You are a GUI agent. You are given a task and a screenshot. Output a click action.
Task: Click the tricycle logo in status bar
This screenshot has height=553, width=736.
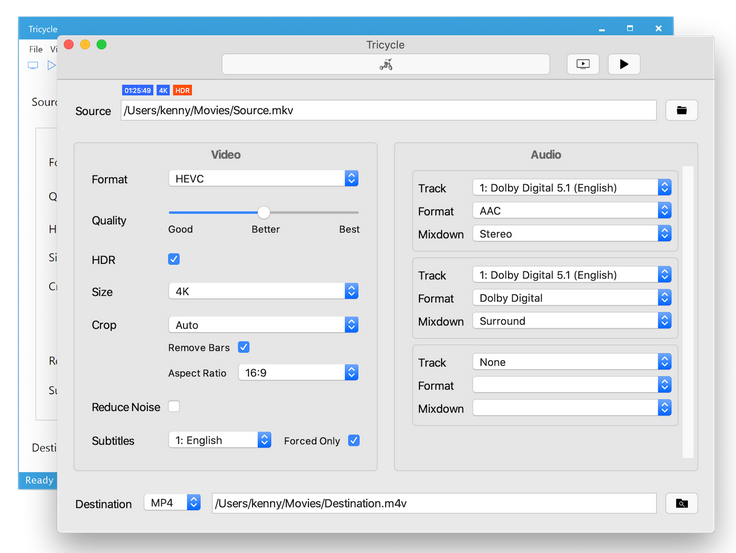pos(386,64)
